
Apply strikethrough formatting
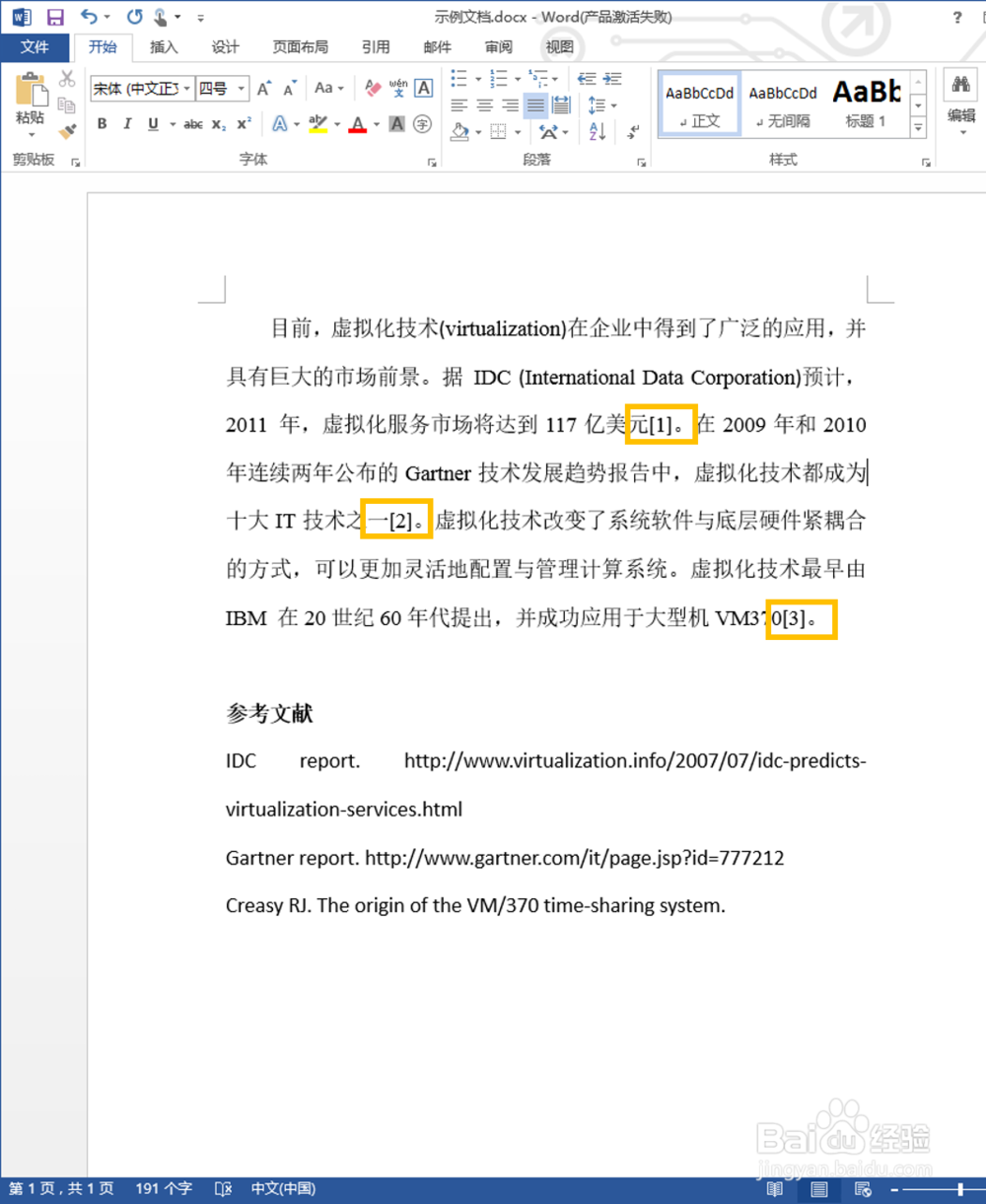click(193, 124)
